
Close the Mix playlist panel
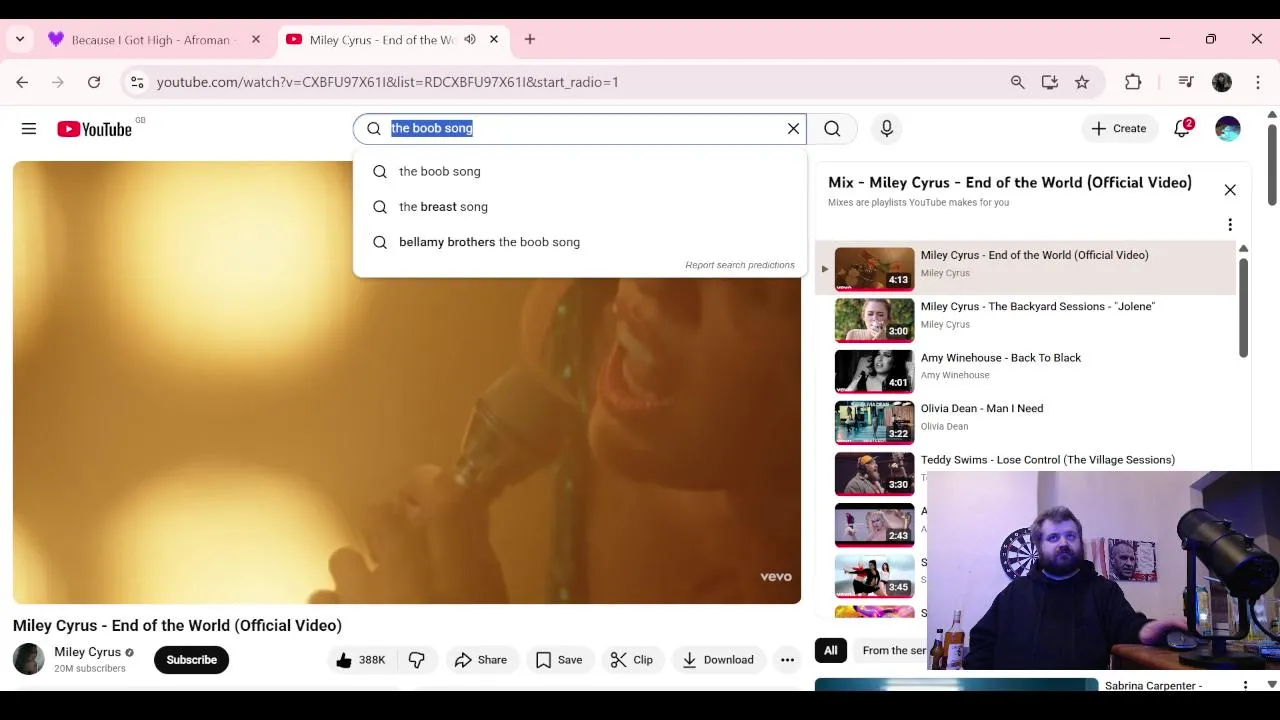point(1230,190)
